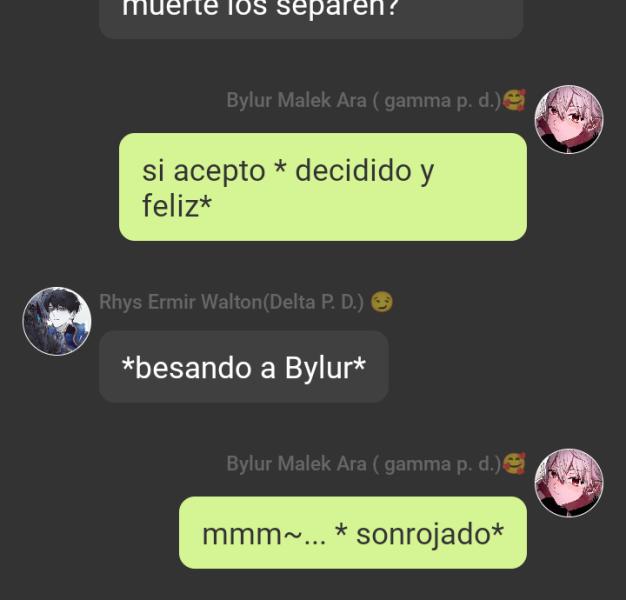Tap 'Bylur Malek Ara' name above 'mmm~...' message
The width and height of the screenshot is (626, 600).
pyautogui.click(x=296, y=464)
